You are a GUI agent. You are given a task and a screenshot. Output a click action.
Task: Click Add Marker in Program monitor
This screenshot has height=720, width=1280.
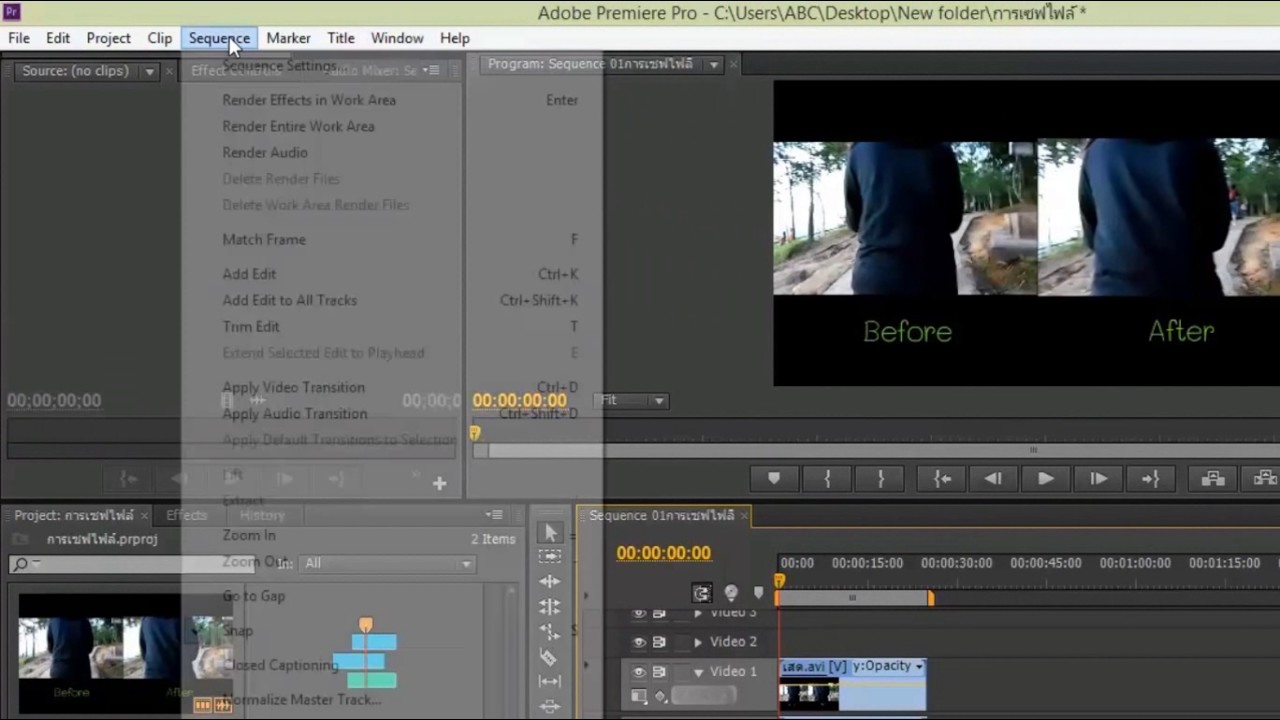[774, 479]
